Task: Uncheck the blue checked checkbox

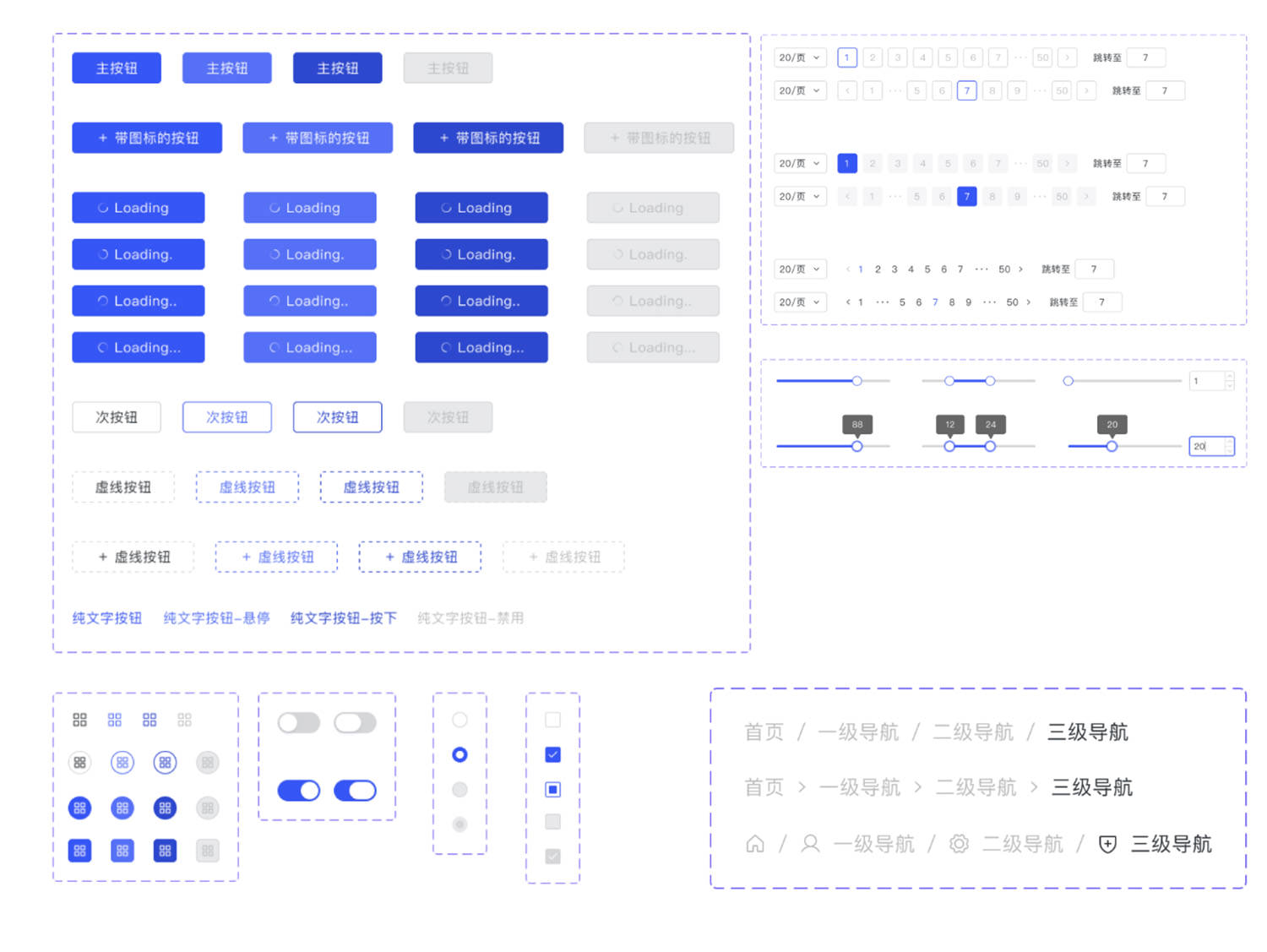Action: [552, 754]
